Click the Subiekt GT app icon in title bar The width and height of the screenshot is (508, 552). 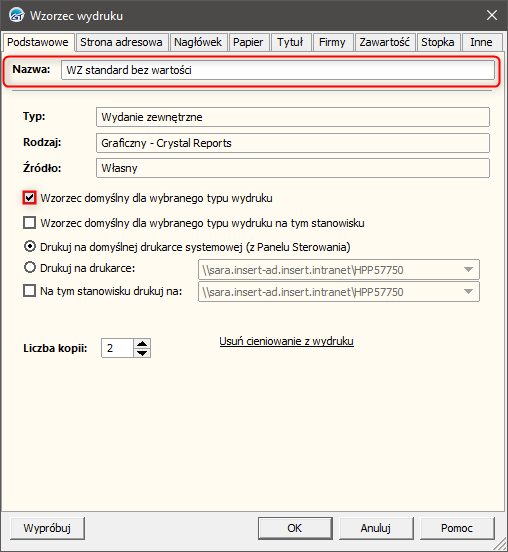point(17,15)
